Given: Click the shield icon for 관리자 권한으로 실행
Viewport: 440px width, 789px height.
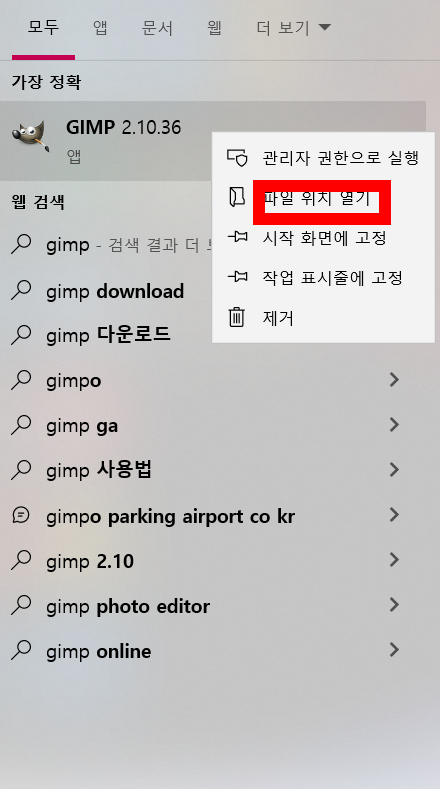Looking at the screenshot, I should [x=237, y=157].
